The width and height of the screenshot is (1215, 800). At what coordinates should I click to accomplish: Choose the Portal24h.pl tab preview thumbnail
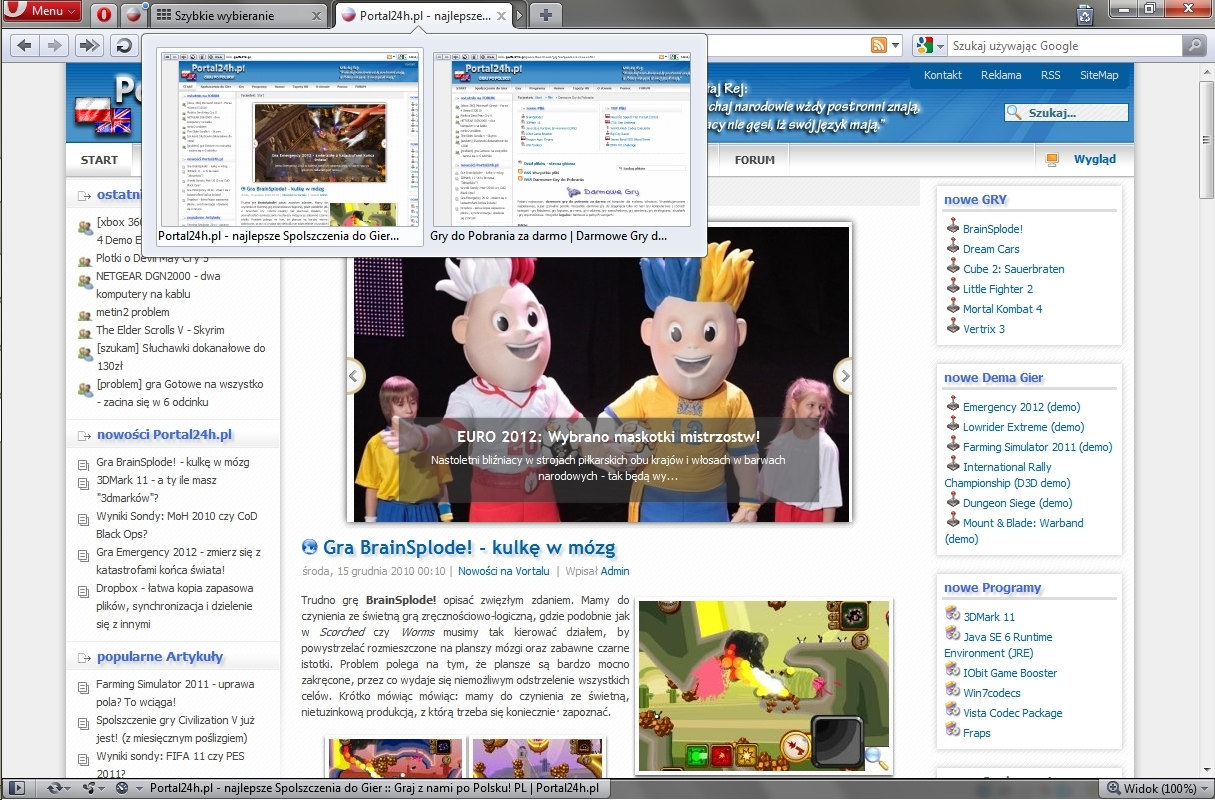pos(290,145)
